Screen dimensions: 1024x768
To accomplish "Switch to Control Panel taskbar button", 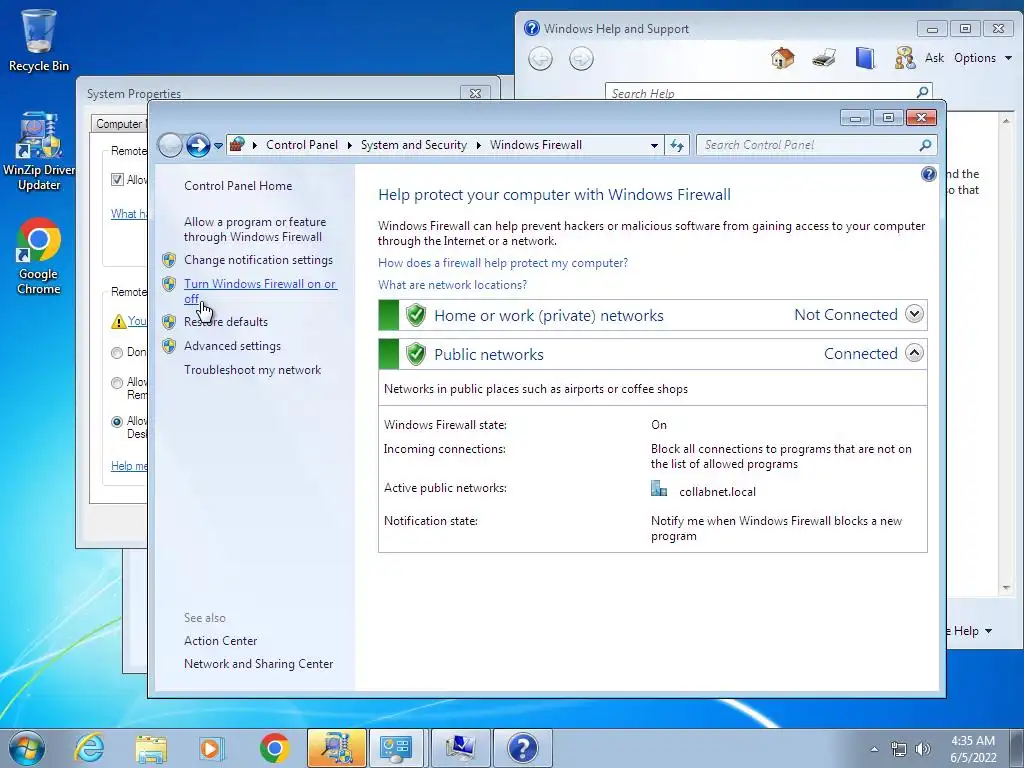I will coord(396,748).
